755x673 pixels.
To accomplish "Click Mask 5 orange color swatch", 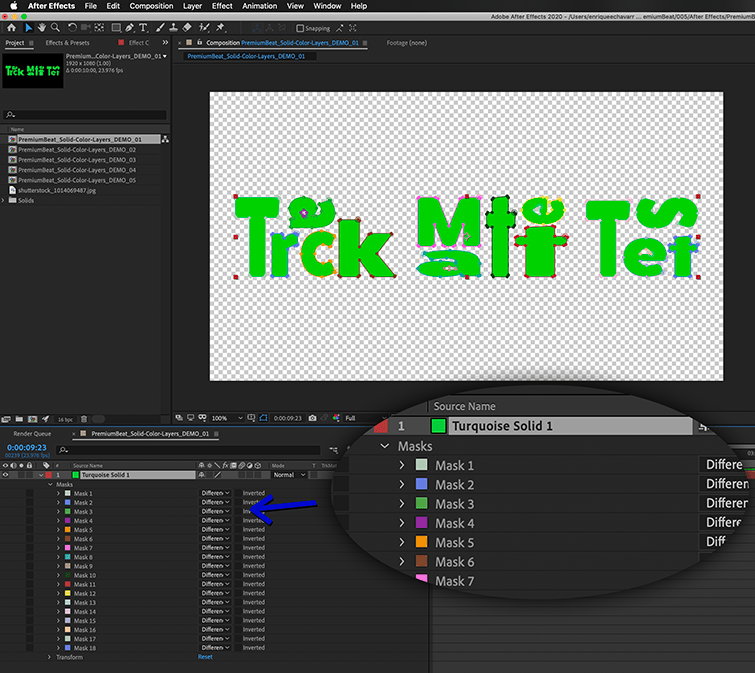I will (67, 530).
